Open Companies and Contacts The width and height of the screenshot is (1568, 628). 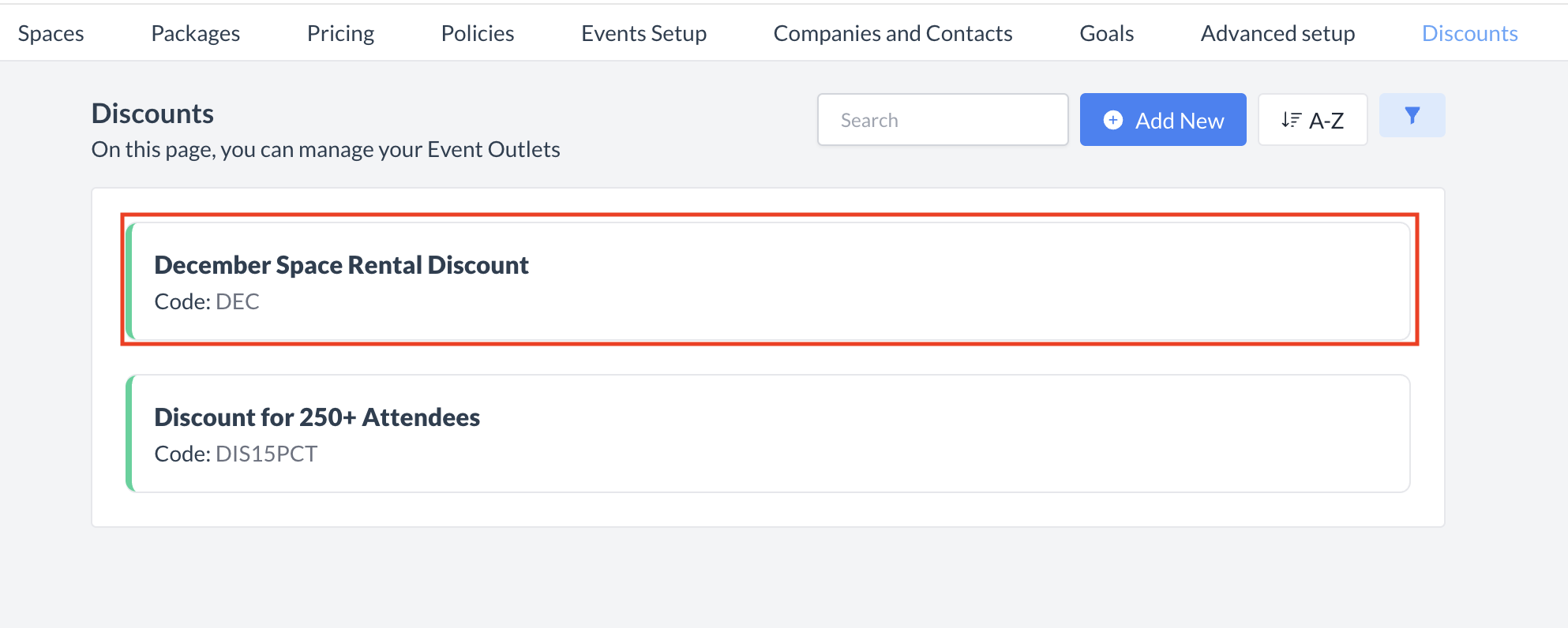(892, 33)
